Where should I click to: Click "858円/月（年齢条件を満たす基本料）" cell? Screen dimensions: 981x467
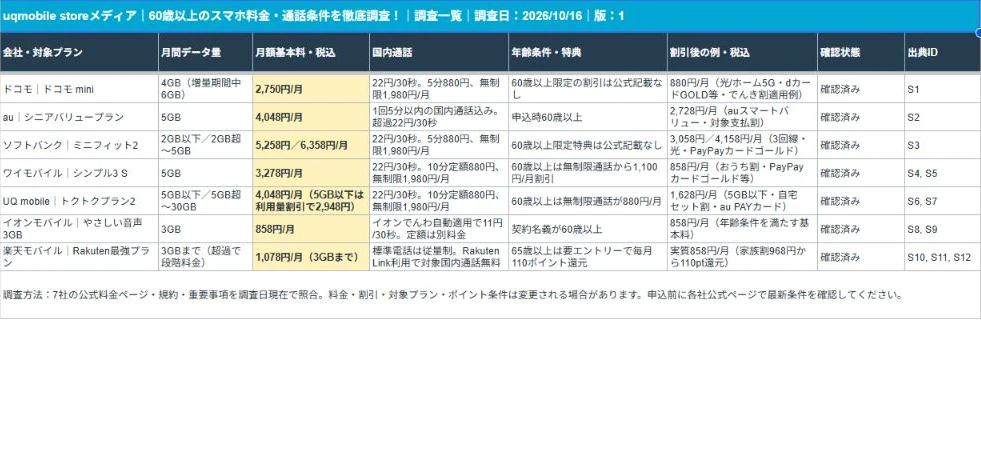(x=742, y=228)
